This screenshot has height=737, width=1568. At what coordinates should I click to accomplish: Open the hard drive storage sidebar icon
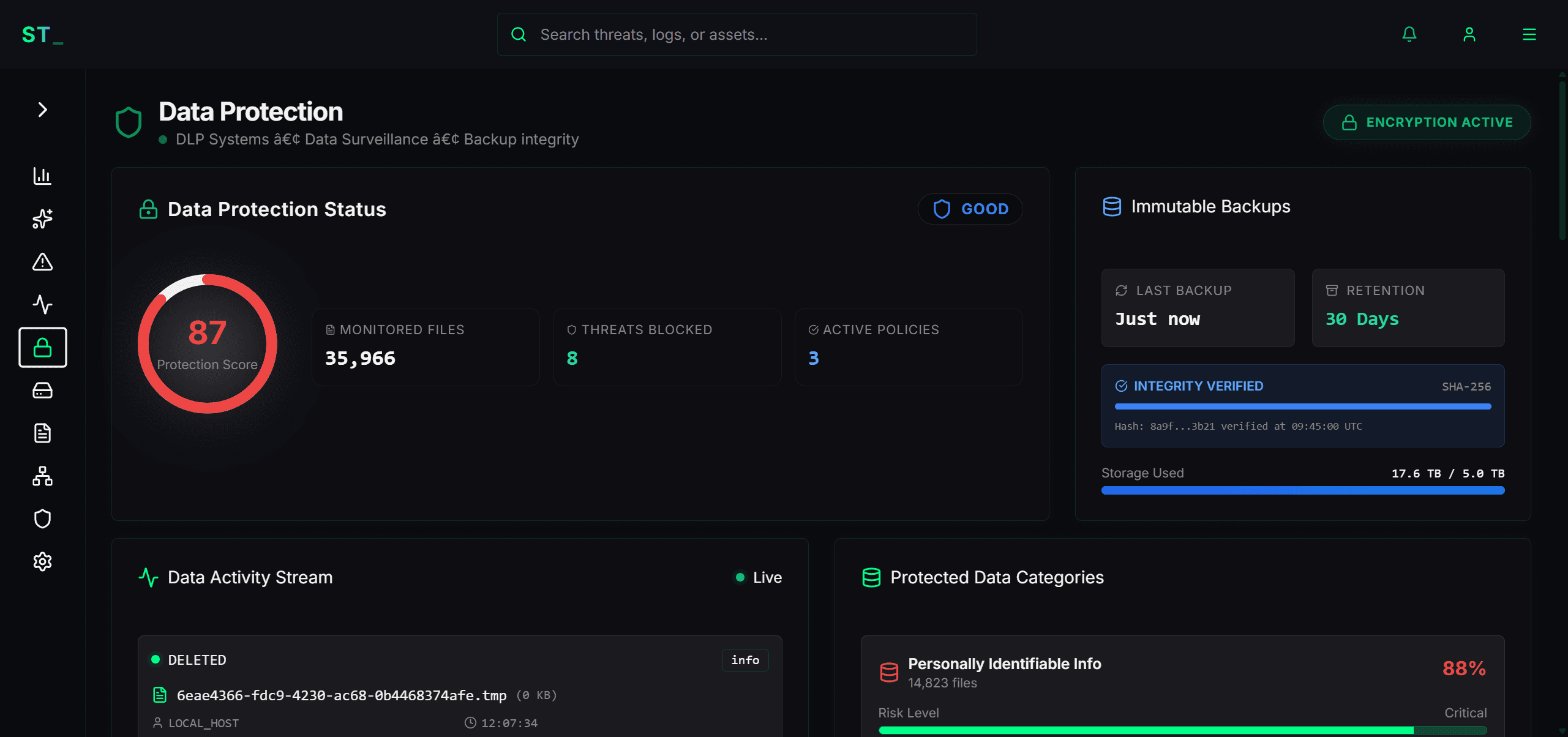pyautogui.click(x=42, y=391)
